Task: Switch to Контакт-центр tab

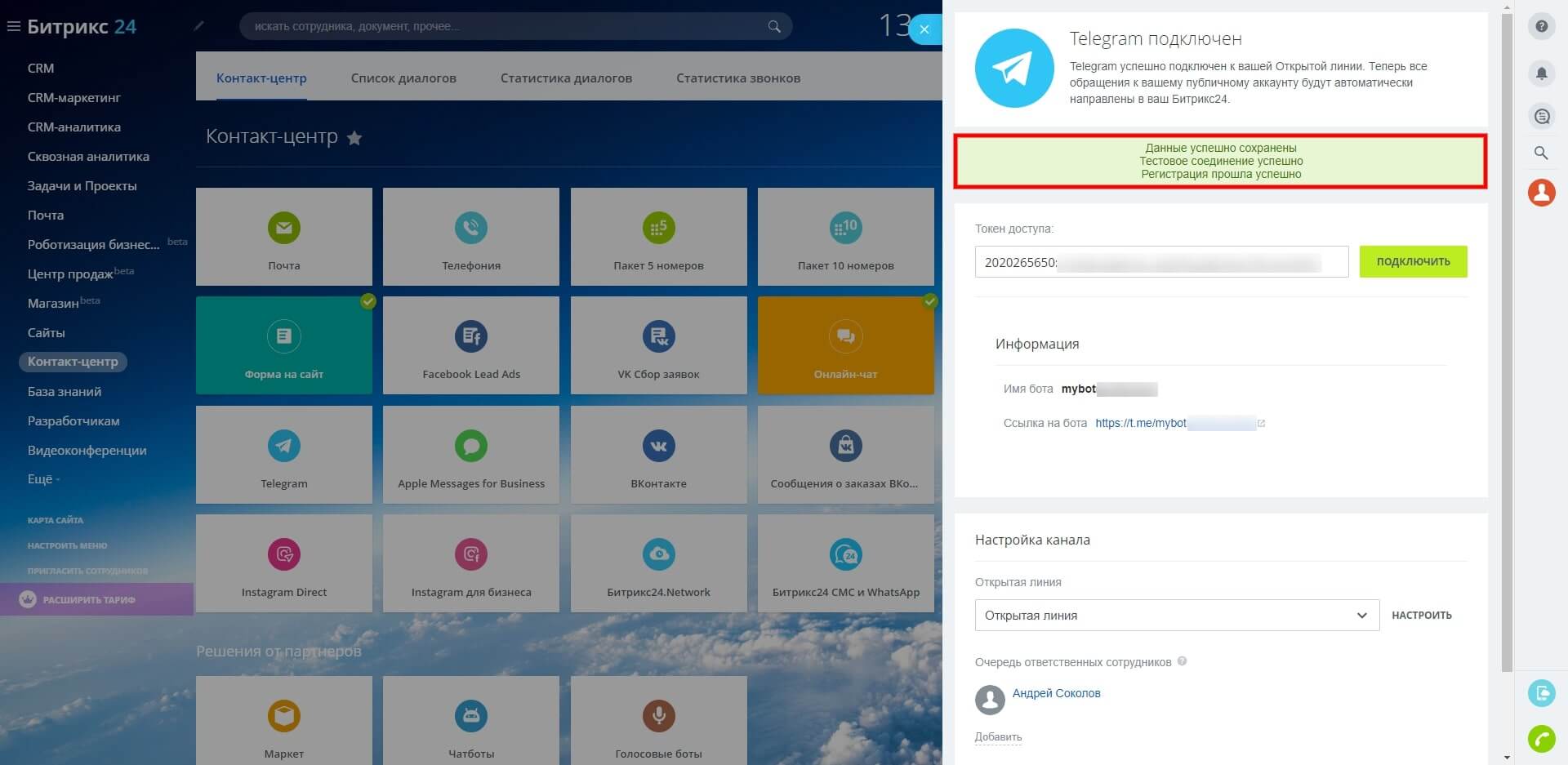Action: pyautogui.click(x=261, y=78)
